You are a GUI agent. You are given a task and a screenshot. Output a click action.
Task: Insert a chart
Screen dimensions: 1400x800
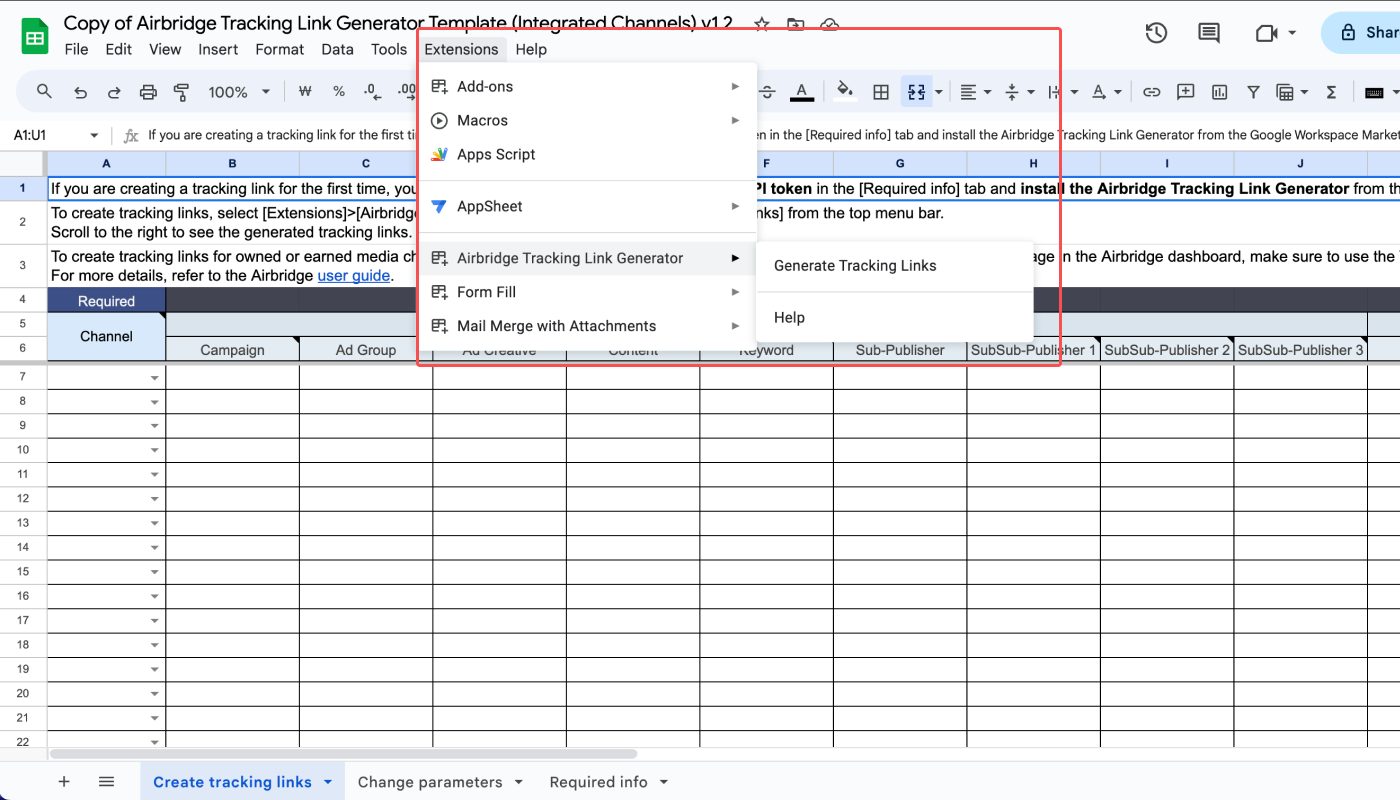[x=1219, y=92]
